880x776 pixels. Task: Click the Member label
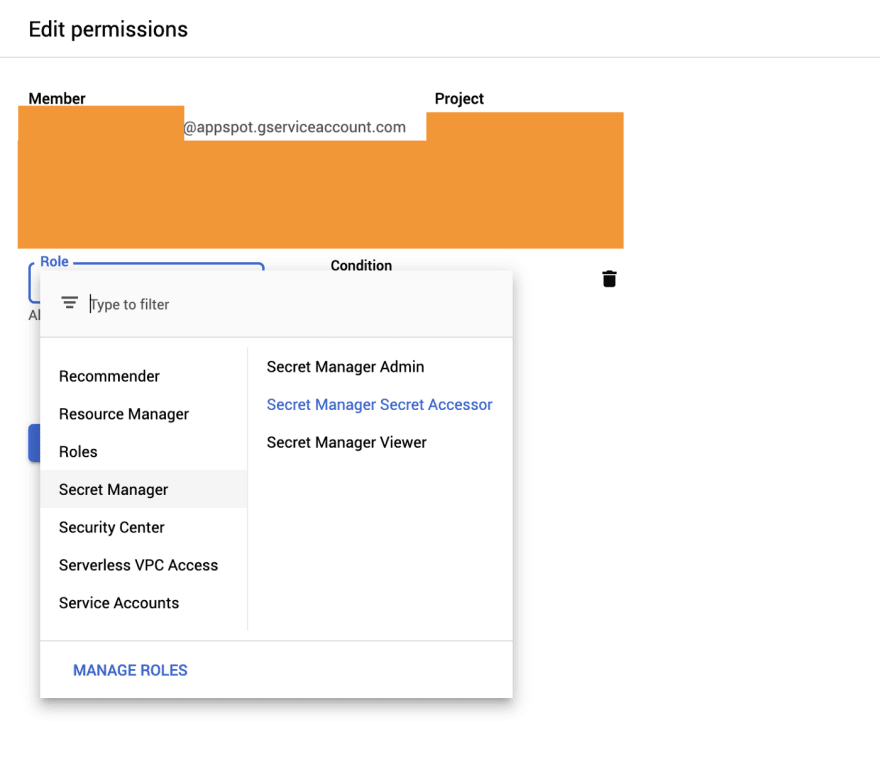point(57,98)
